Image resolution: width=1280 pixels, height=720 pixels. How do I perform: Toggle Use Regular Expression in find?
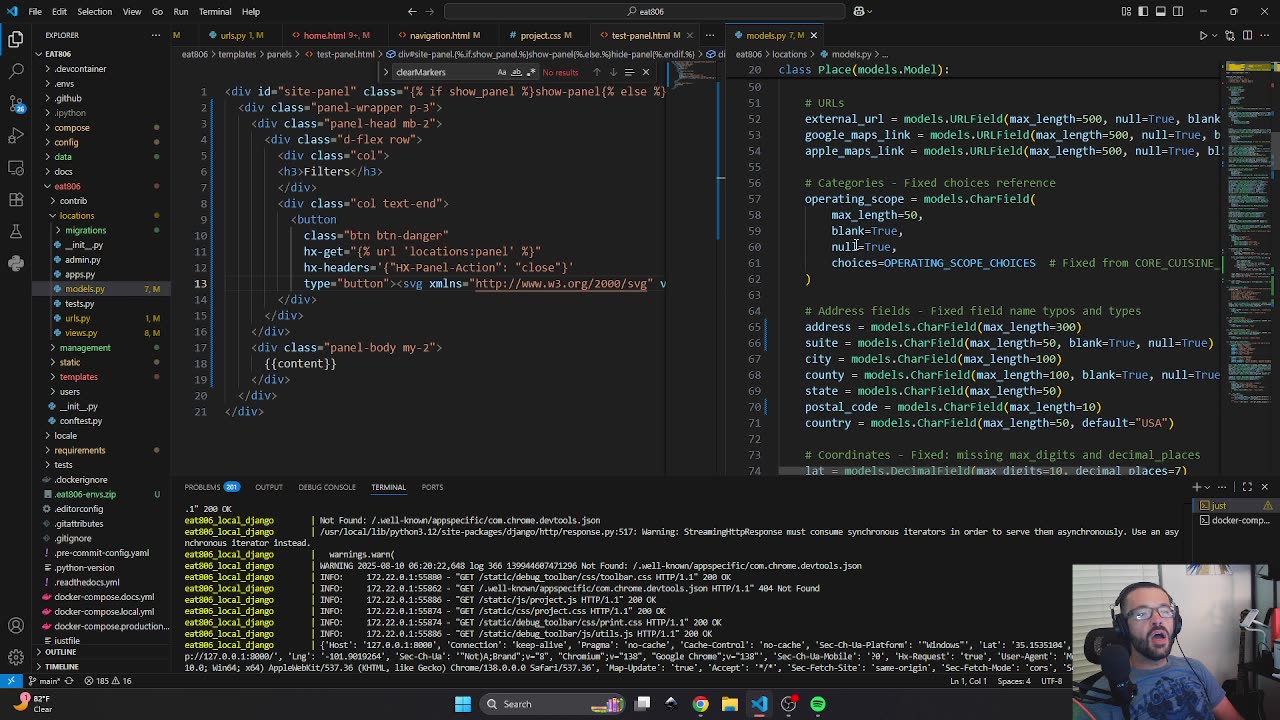(x=530, y=72)
